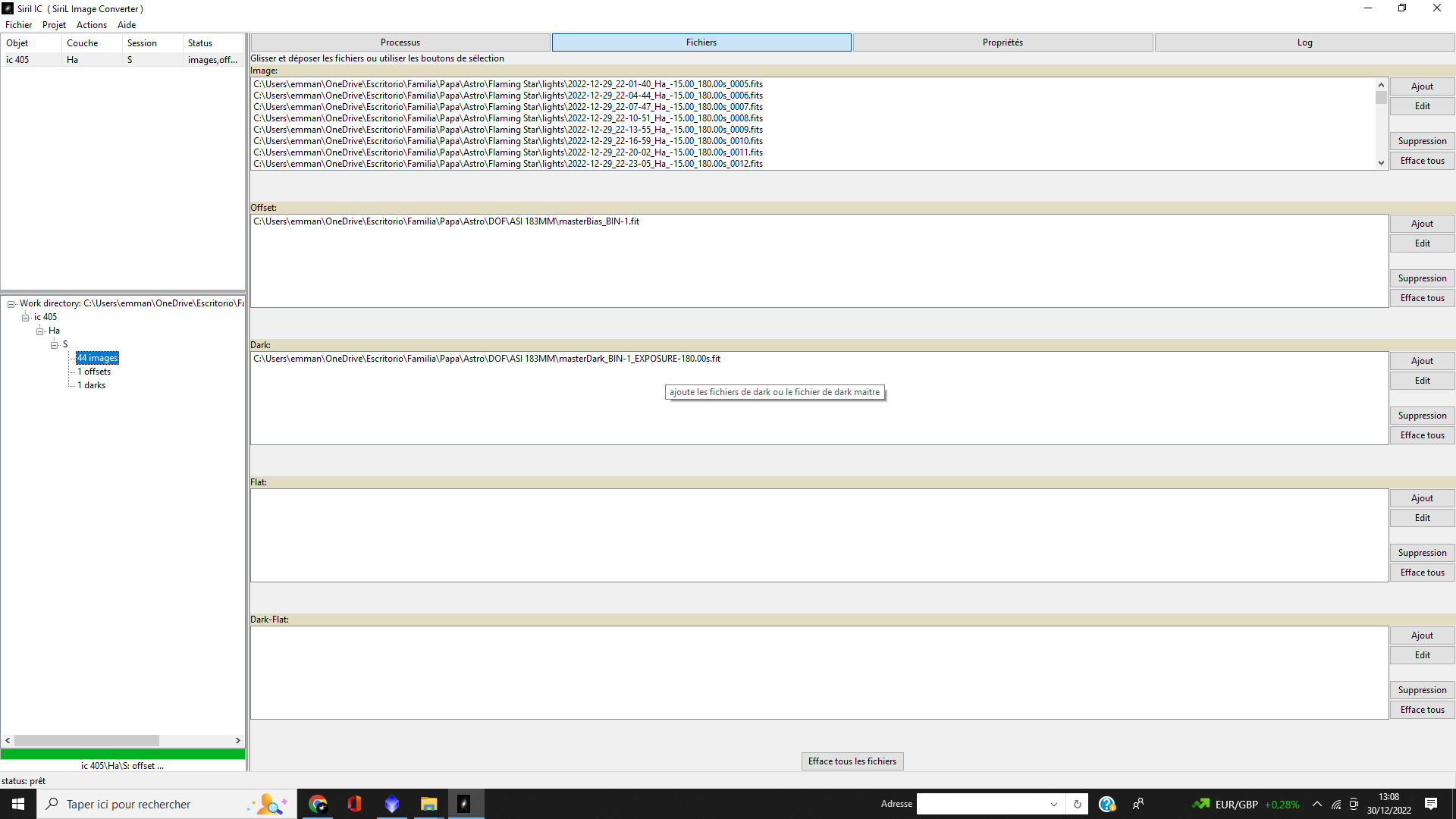Open the Office app in taskbar
Image resolution: width=1456 pixels, height=819 pixels.
[x=354, y=804]
